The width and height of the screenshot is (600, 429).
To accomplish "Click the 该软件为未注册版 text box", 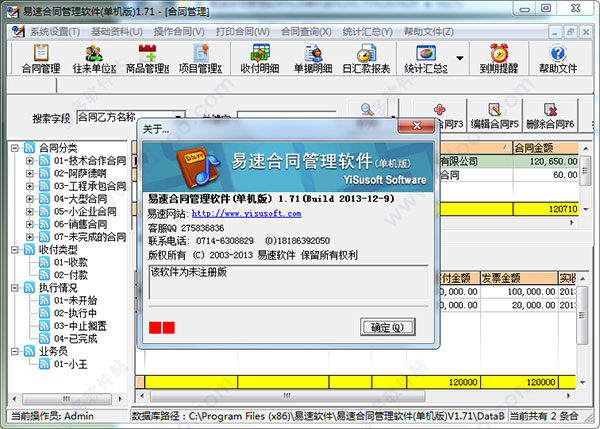I will [x=289, y=282].
